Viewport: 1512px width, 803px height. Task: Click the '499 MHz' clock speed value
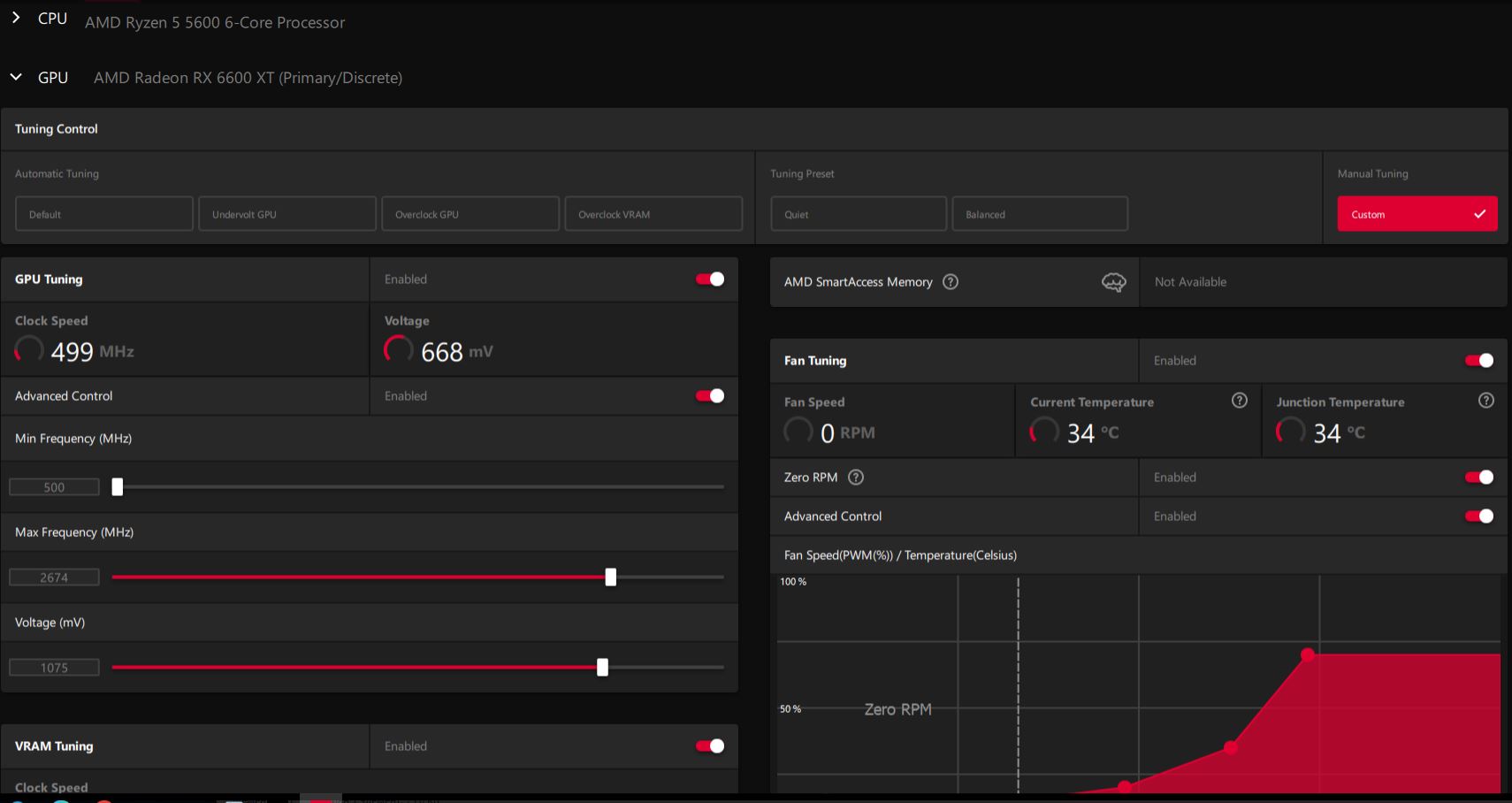92,351
